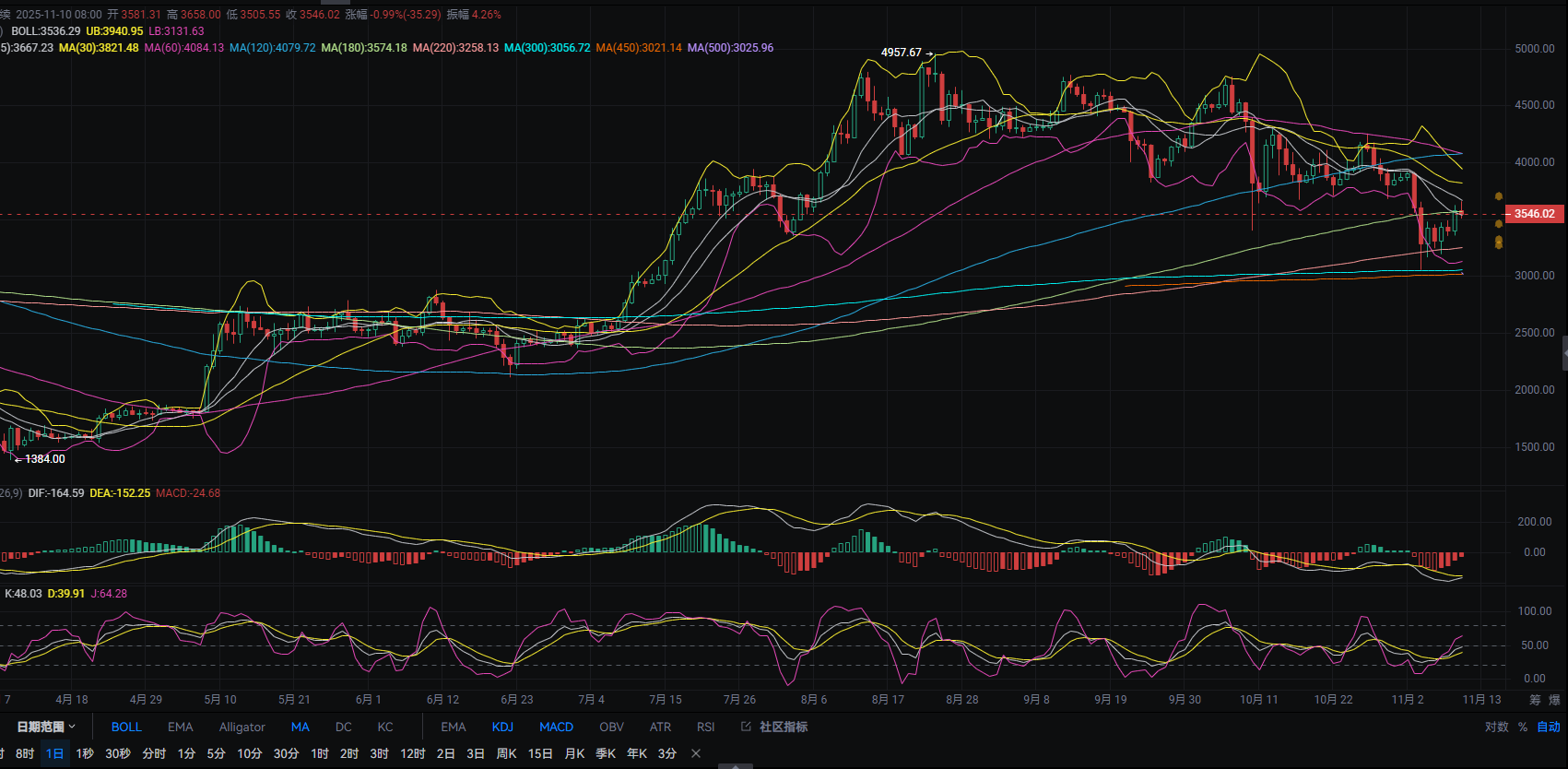1568x769 pixels.
Task: Toggle the KDJ sub-indicator
Action: pos(502,727)
